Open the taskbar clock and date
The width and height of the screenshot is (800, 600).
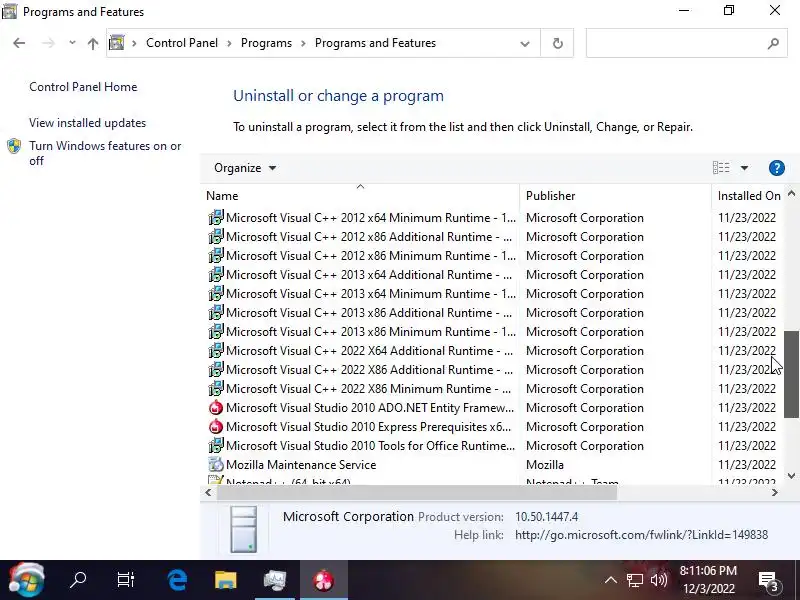708,580
